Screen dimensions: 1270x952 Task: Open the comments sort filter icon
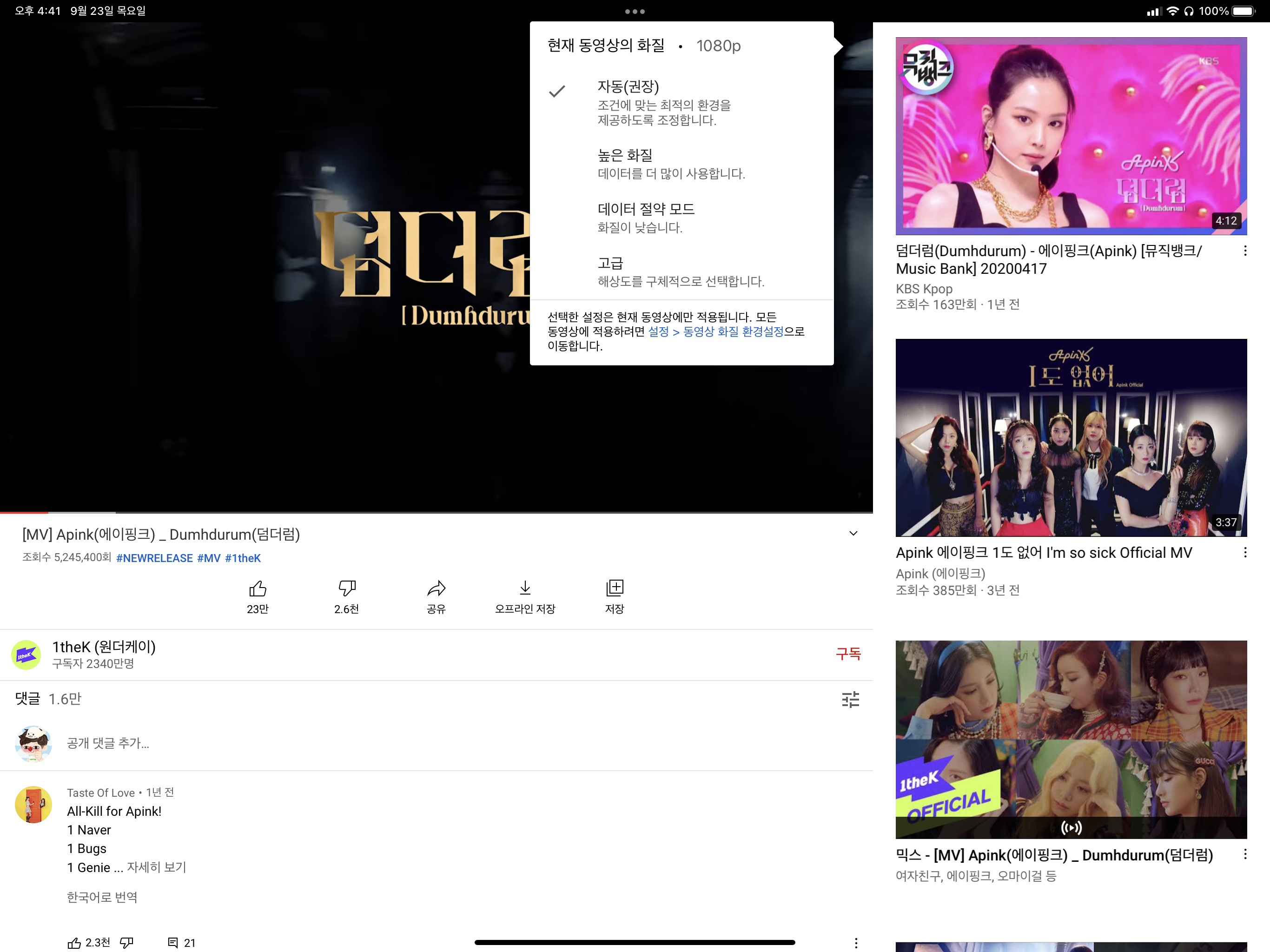pos(850,700)
